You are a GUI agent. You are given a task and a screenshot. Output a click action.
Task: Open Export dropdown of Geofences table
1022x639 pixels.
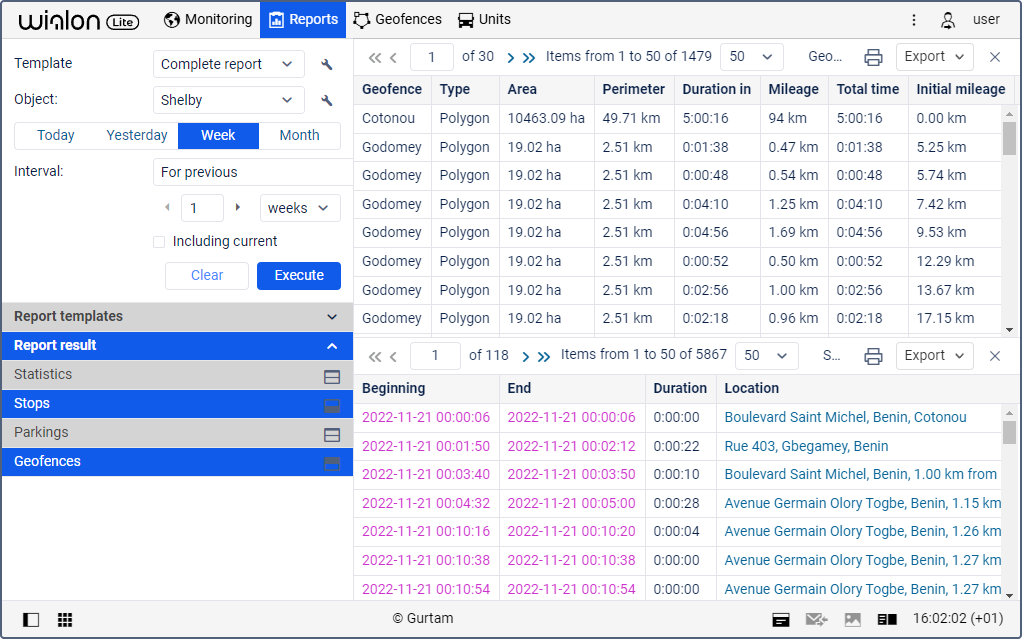tap(935, 57)
